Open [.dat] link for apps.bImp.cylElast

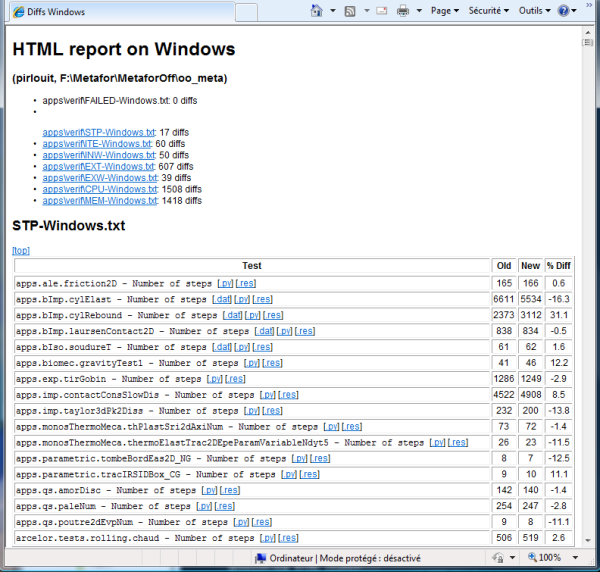(222, 299)
